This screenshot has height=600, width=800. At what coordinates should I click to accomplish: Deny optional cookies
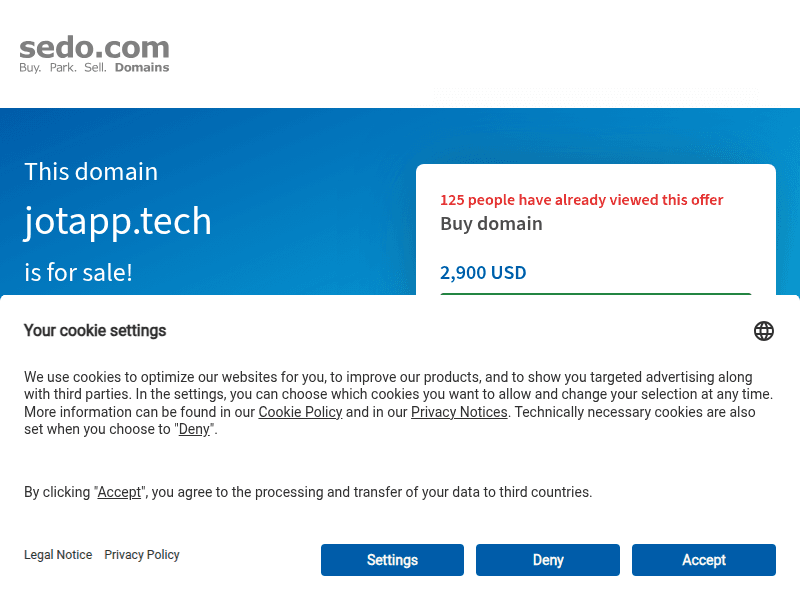click(x=547, y=560)
